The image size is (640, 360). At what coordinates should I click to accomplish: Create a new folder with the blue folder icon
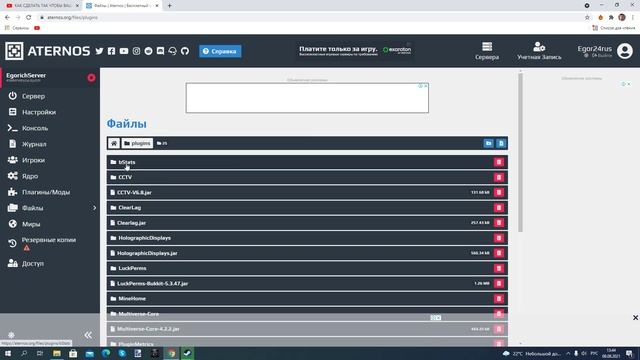[x=489, y=143]
